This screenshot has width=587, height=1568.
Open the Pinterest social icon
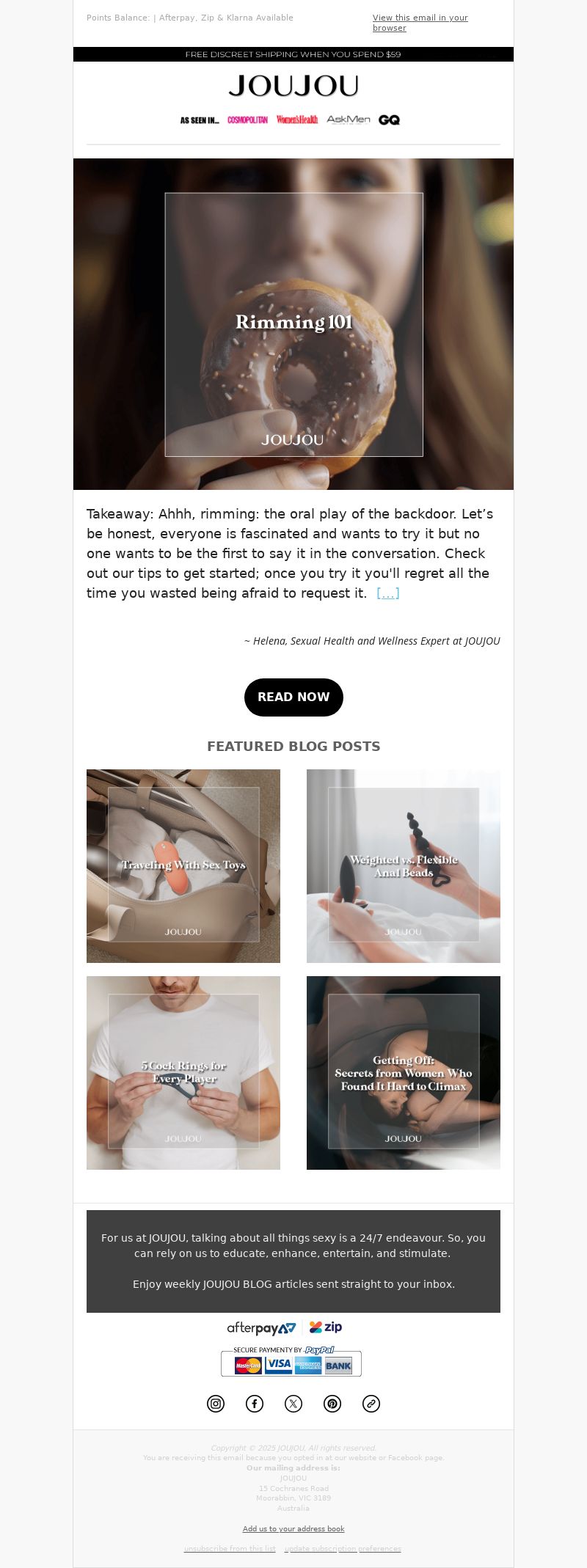tap(332, 1404)
